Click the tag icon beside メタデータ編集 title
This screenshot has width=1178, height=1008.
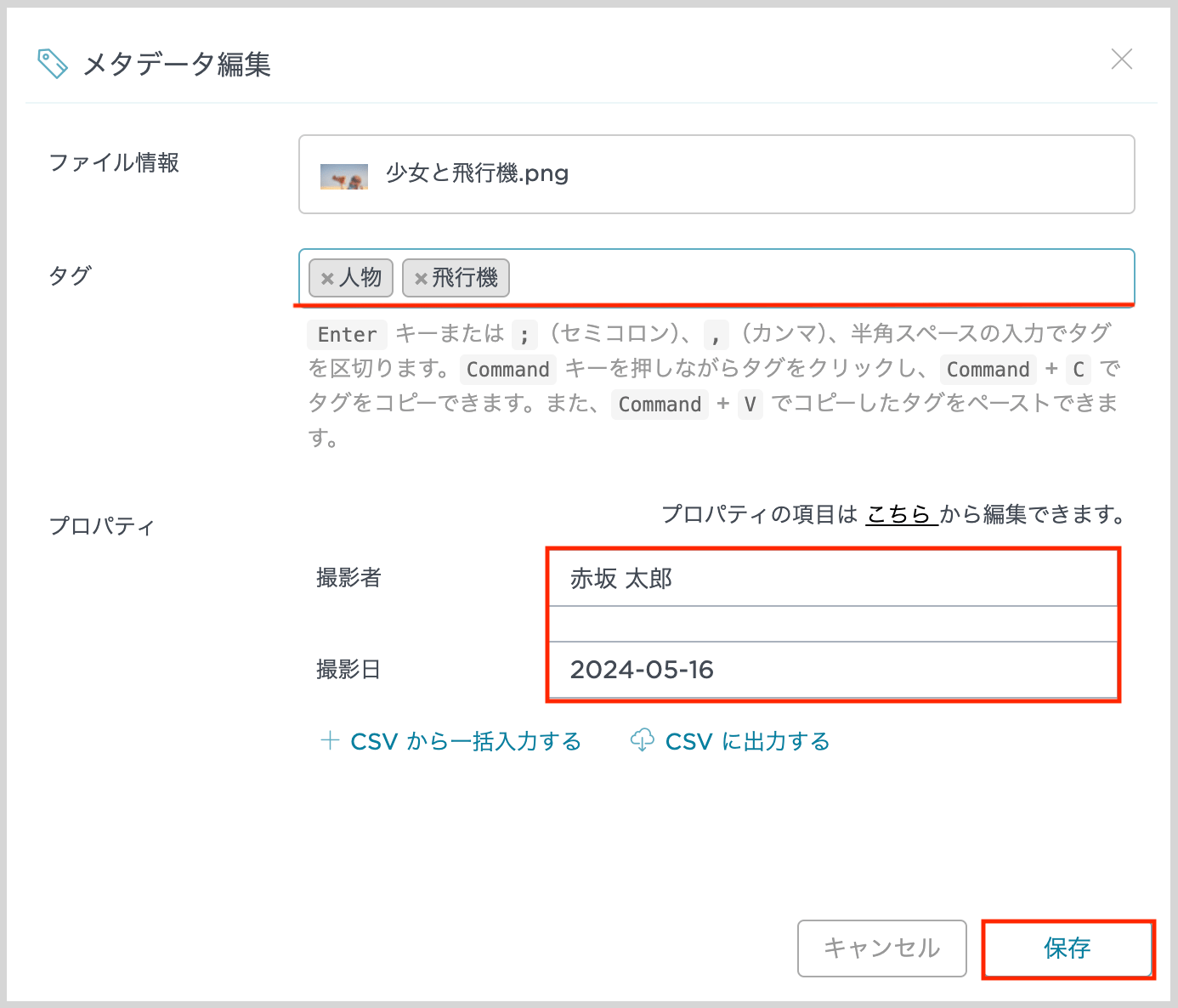(x=52, y=62)
